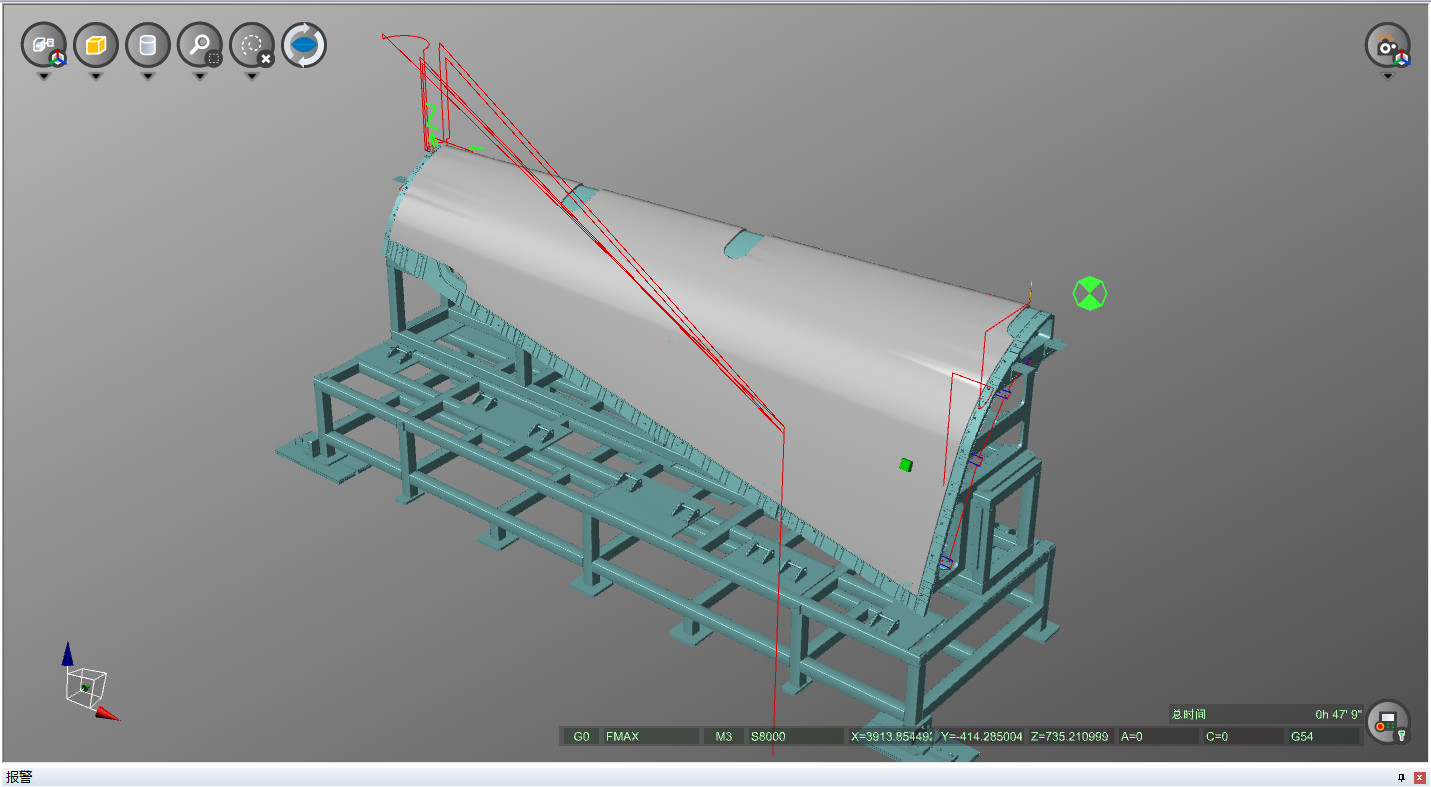
Task: Click the clear selection dashed-circle icon
Action: click(x=252, y=45)
